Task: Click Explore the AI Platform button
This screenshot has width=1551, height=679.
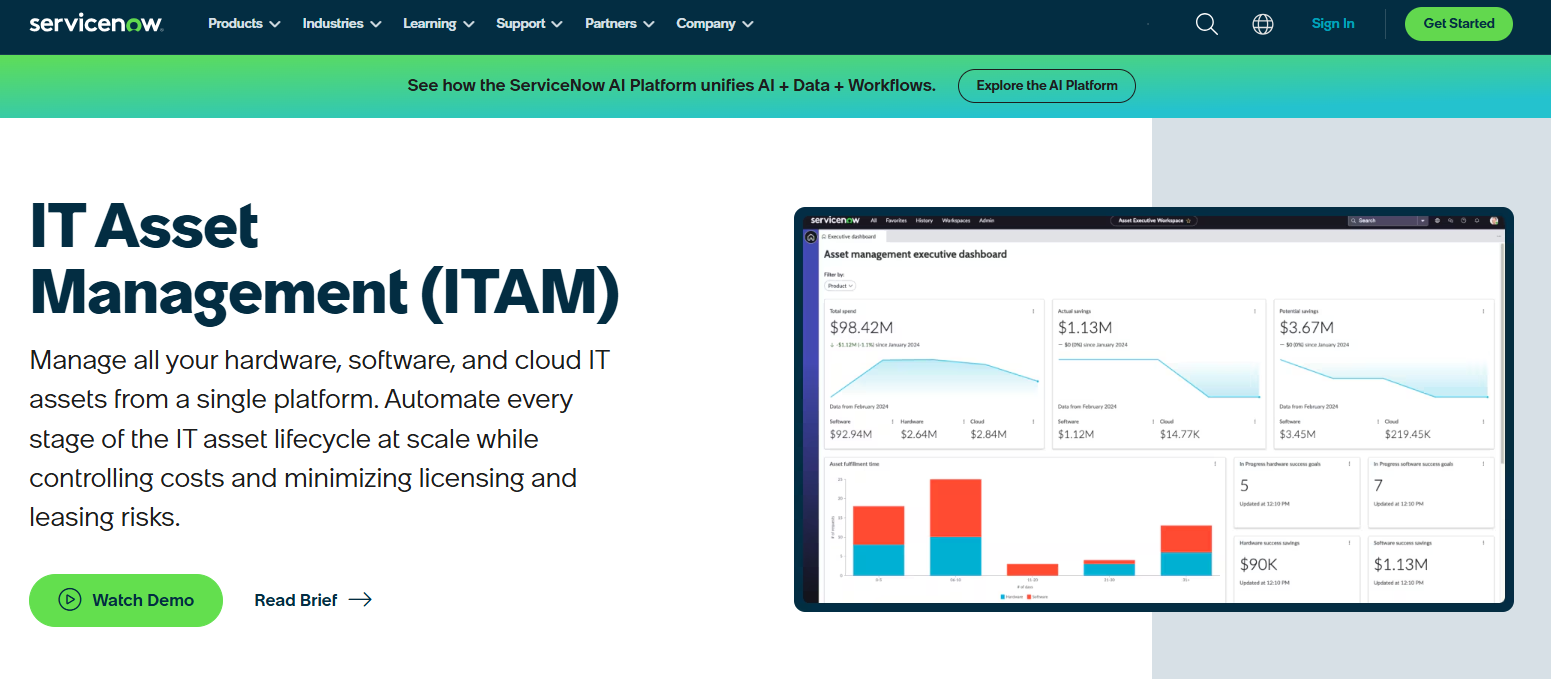Action: point(1047,86)
